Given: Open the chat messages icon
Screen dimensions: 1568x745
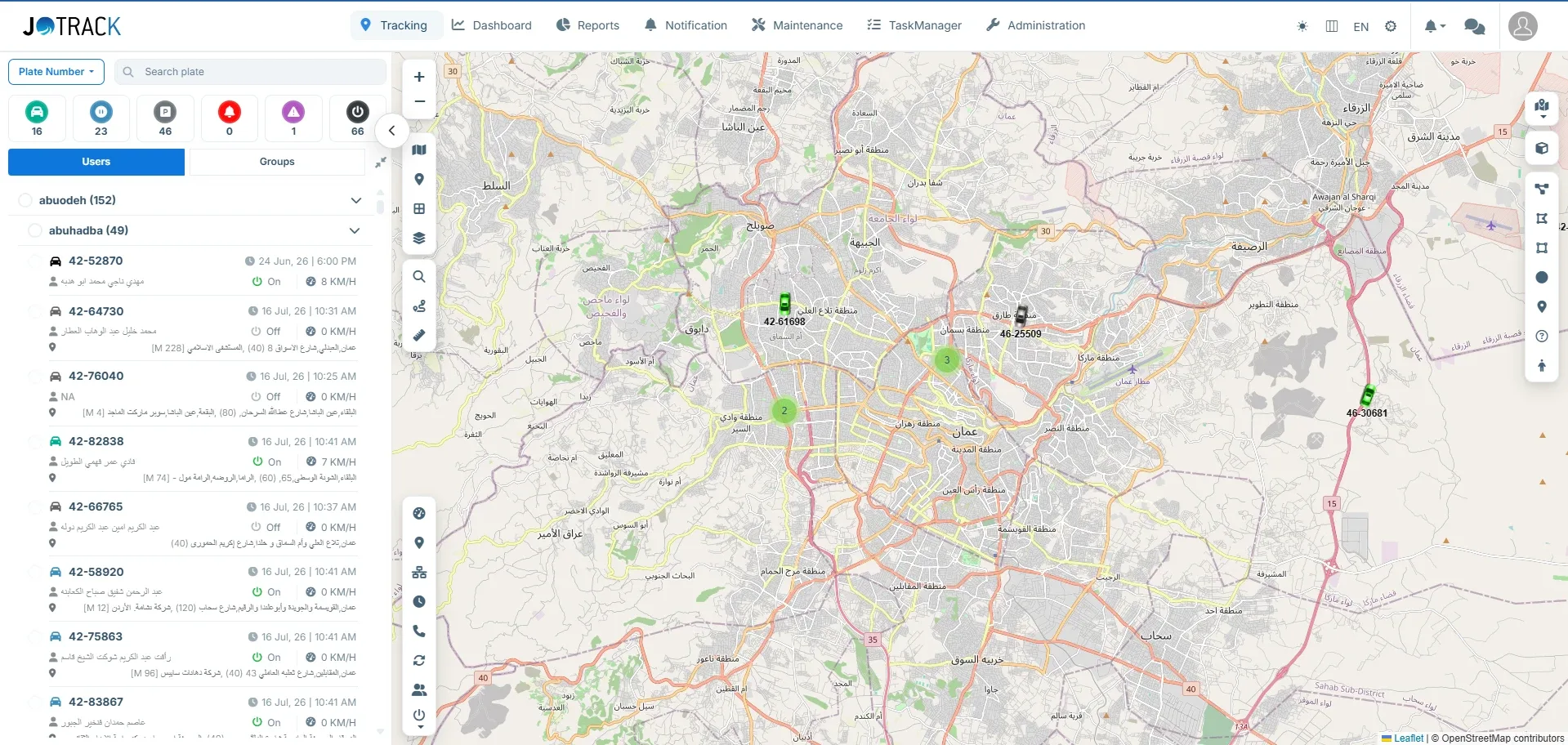Looking at the screenshot, I should coord(1475,26).
